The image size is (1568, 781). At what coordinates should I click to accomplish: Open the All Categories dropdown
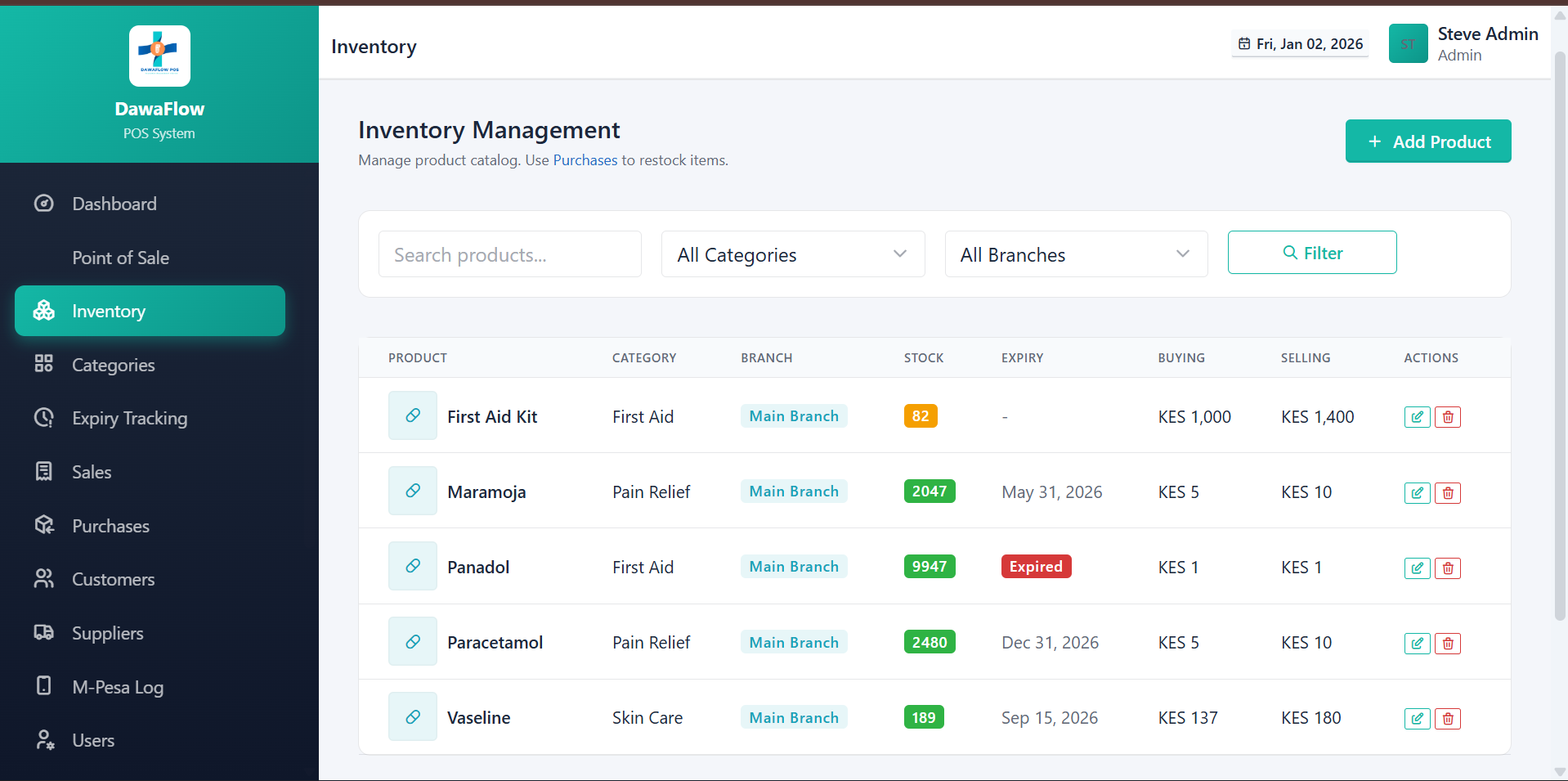click(x=791, y=254)
